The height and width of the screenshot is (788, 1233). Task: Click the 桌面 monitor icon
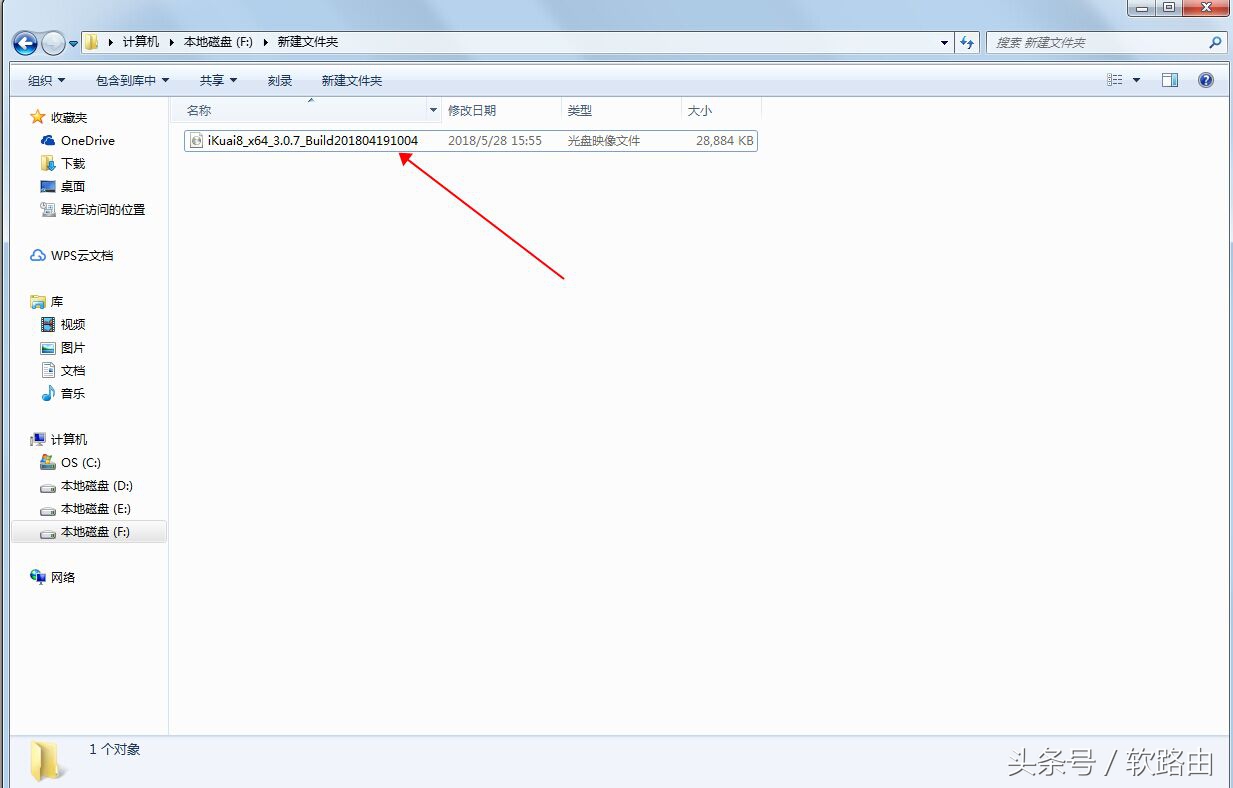[x=48, y=186]
